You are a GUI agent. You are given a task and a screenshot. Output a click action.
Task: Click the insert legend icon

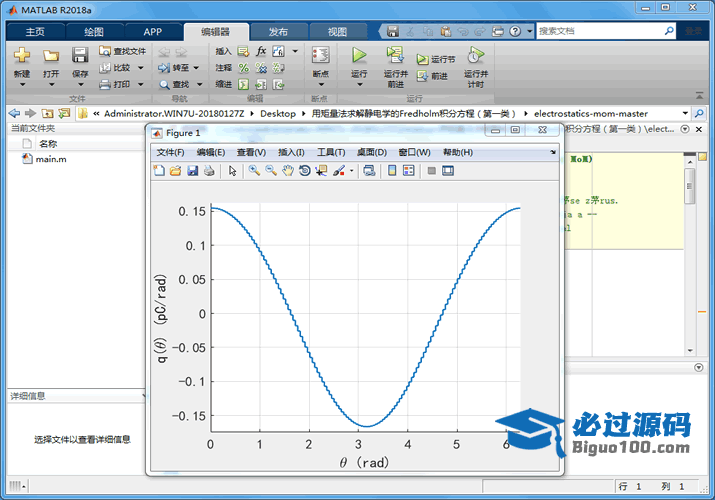tap(409, 171)
